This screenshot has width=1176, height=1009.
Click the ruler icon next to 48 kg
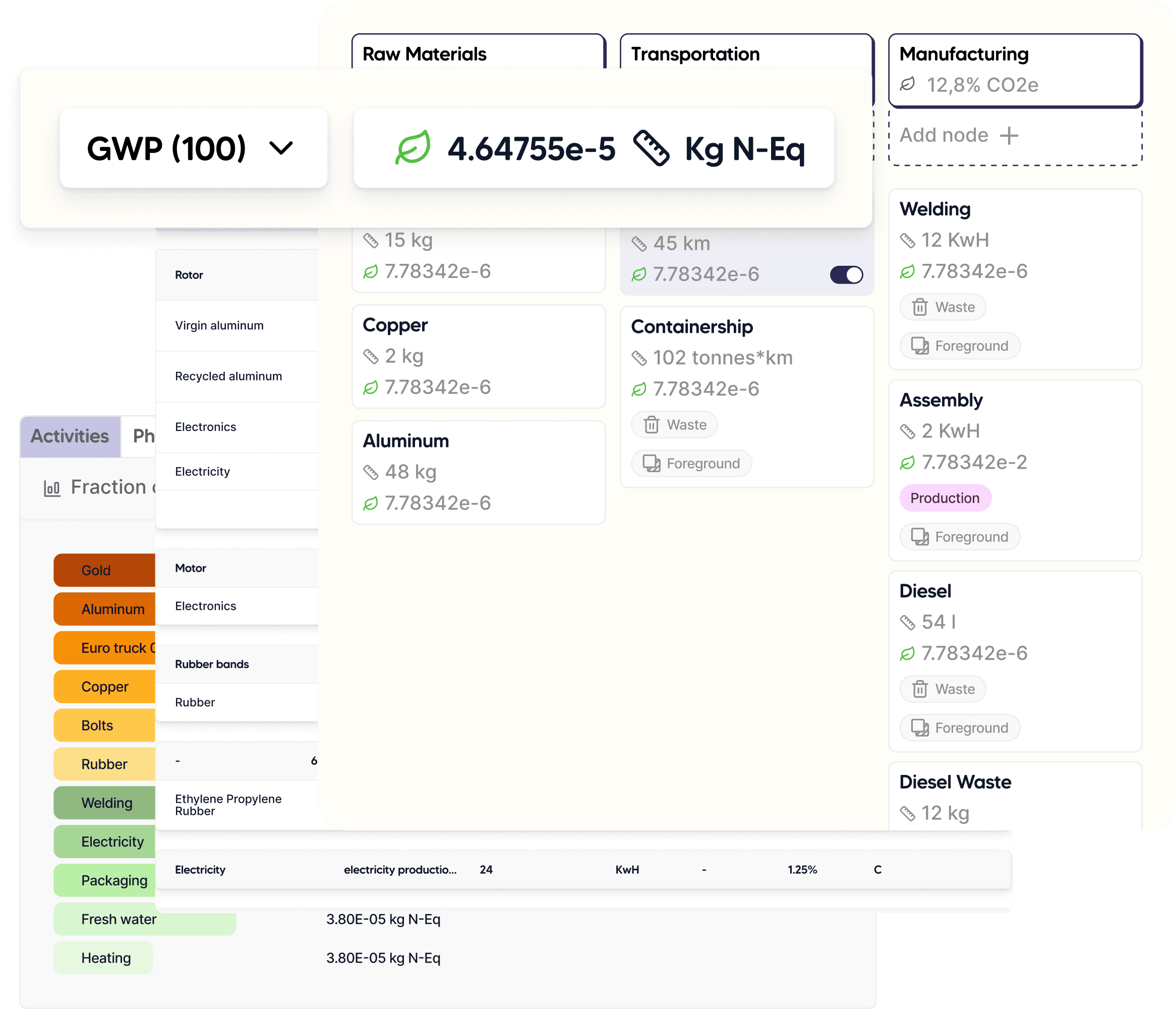pos(371,472)
